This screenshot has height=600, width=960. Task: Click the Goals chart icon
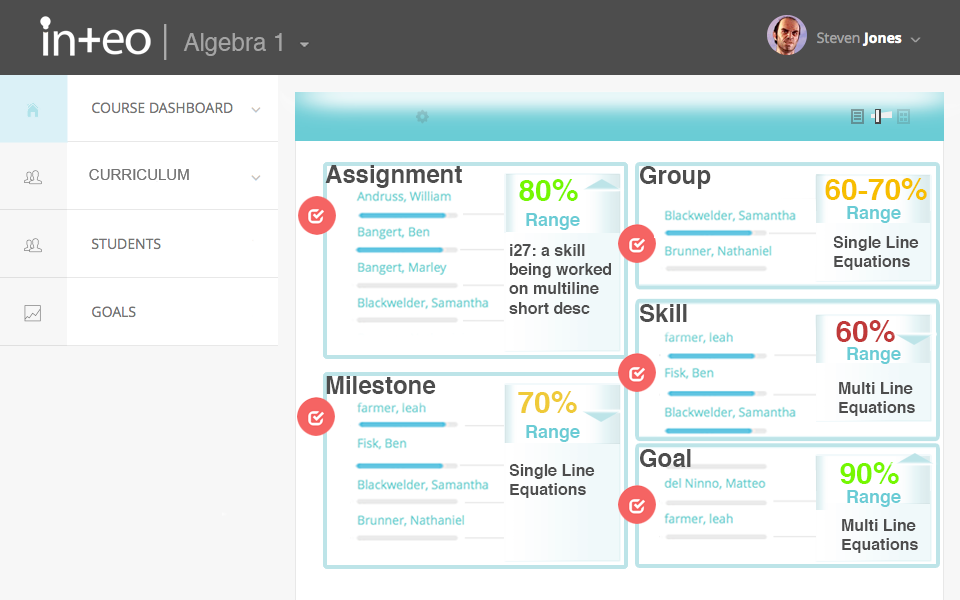[32, 313]
